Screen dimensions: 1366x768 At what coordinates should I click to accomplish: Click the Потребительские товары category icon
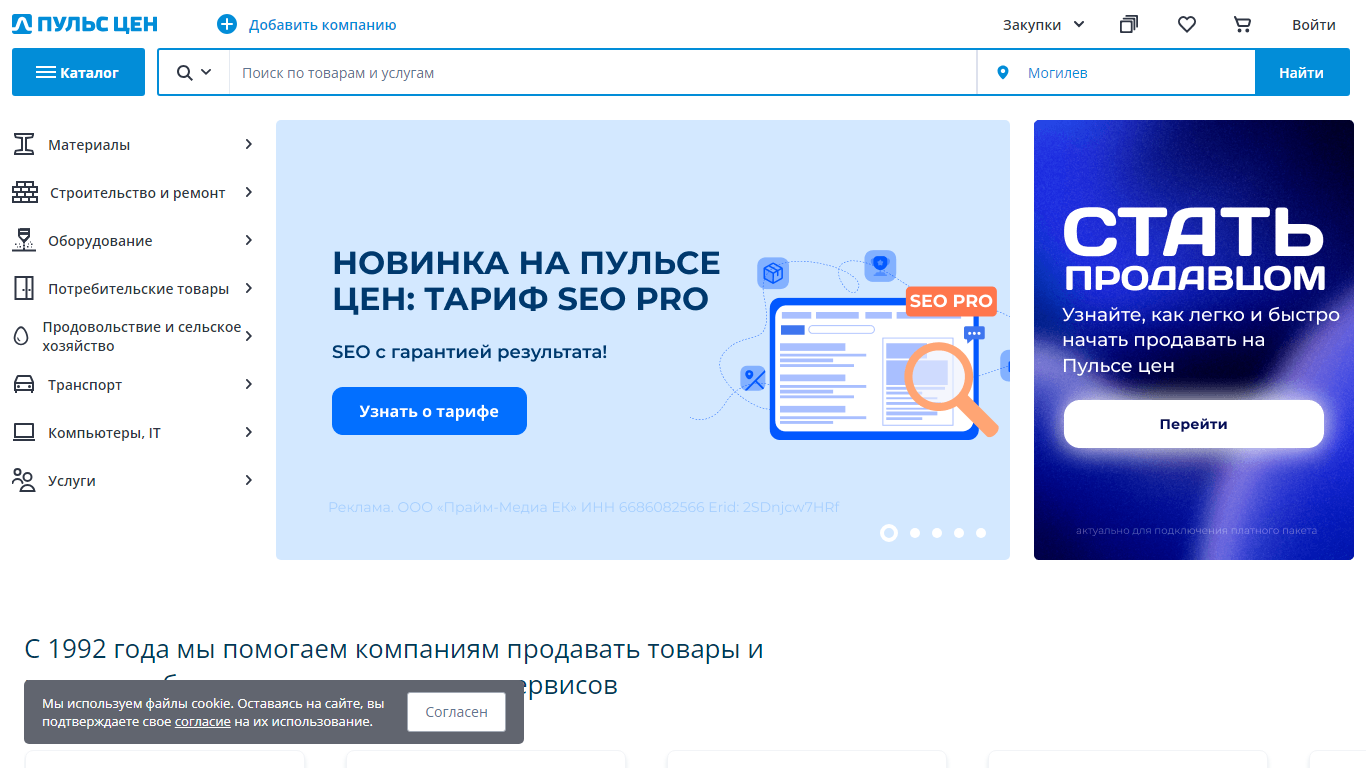click(24, 288)
